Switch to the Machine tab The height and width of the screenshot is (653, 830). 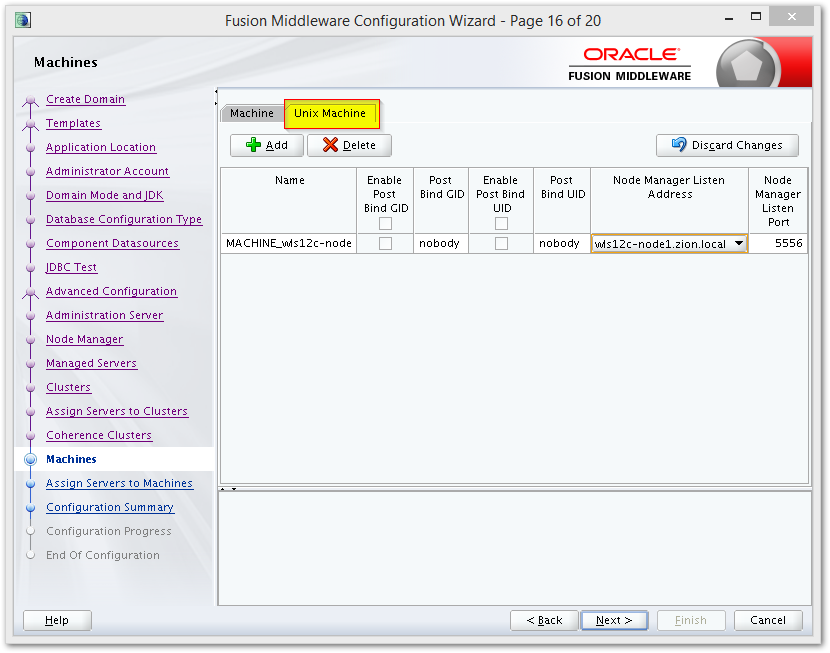tap(252, 113)
